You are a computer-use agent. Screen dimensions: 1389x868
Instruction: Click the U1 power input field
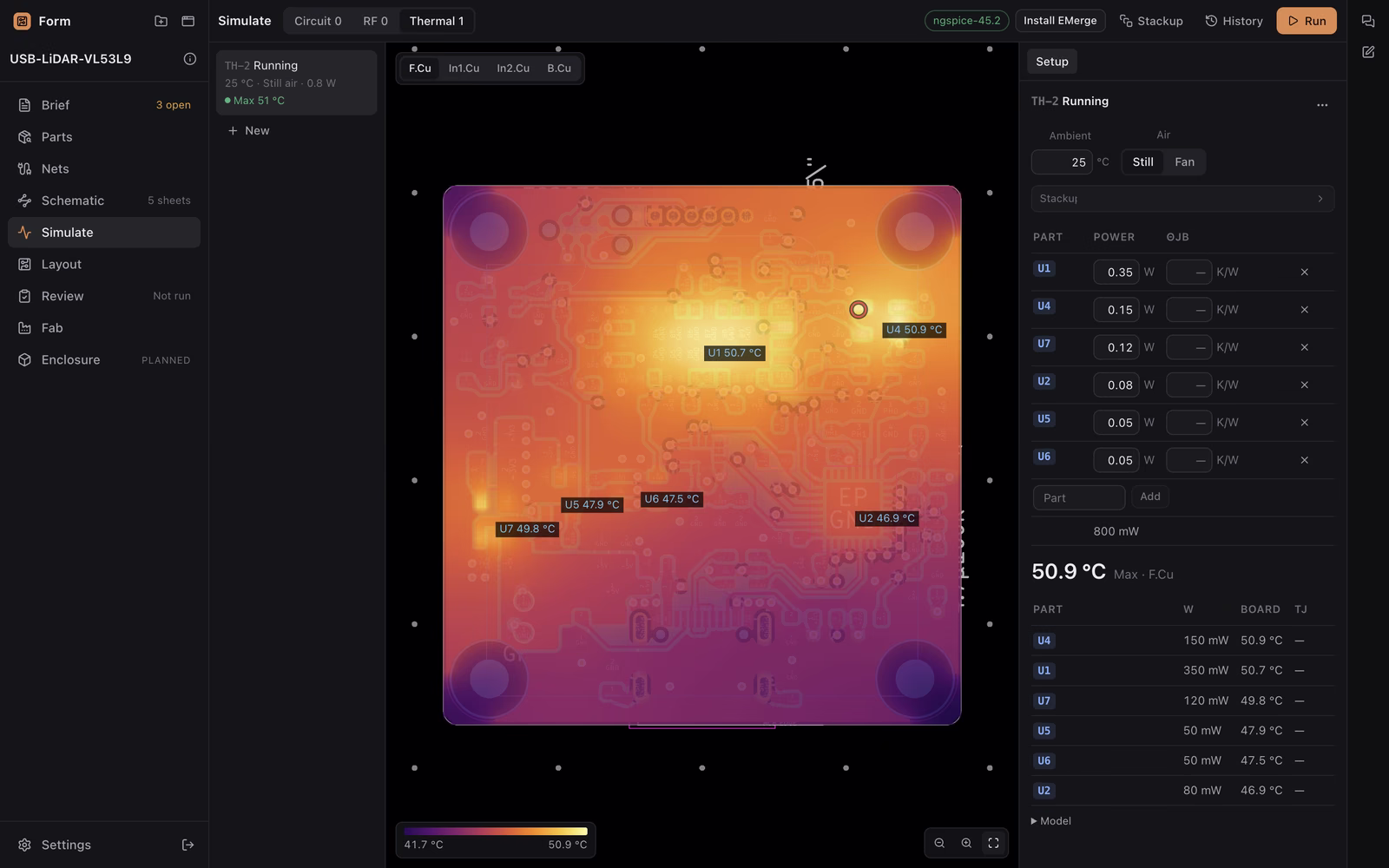1116,272
